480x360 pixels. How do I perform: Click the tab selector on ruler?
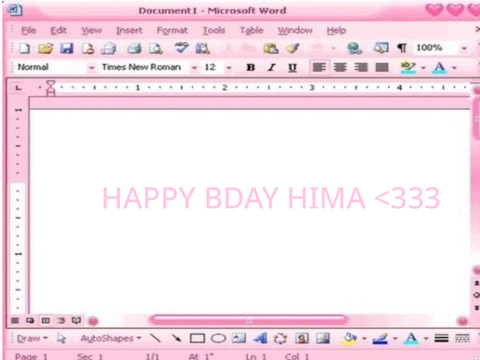(x=19, y=88)
